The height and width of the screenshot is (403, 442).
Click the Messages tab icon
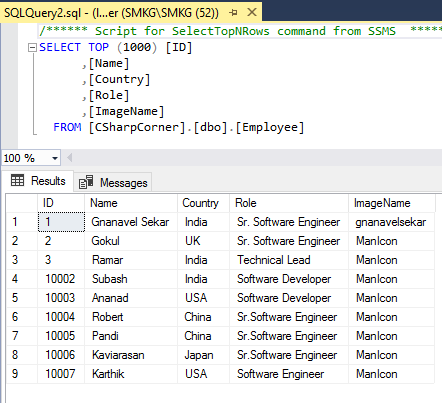click(x=86, y=182)
